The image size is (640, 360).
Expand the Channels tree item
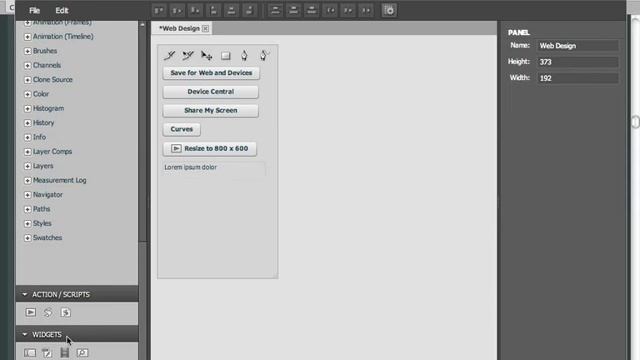pos(27,65)
